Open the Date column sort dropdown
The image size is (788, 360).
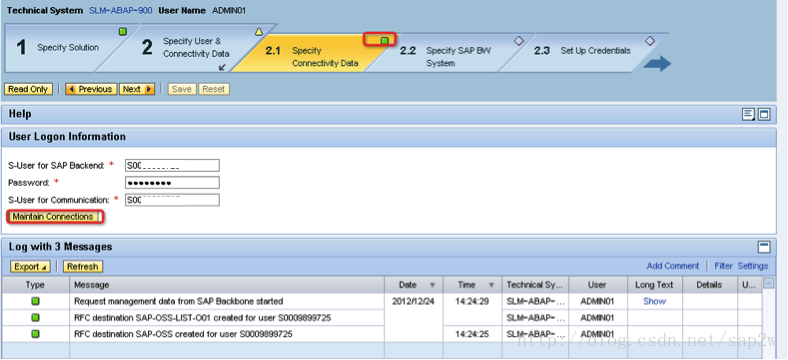pyautogui.click(x=432, y=285)
